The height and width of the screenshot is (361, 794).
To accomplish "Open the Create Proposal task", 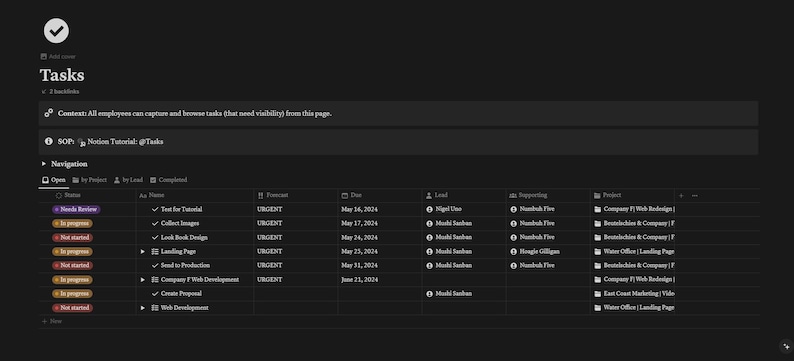I will tap(181, 294).
